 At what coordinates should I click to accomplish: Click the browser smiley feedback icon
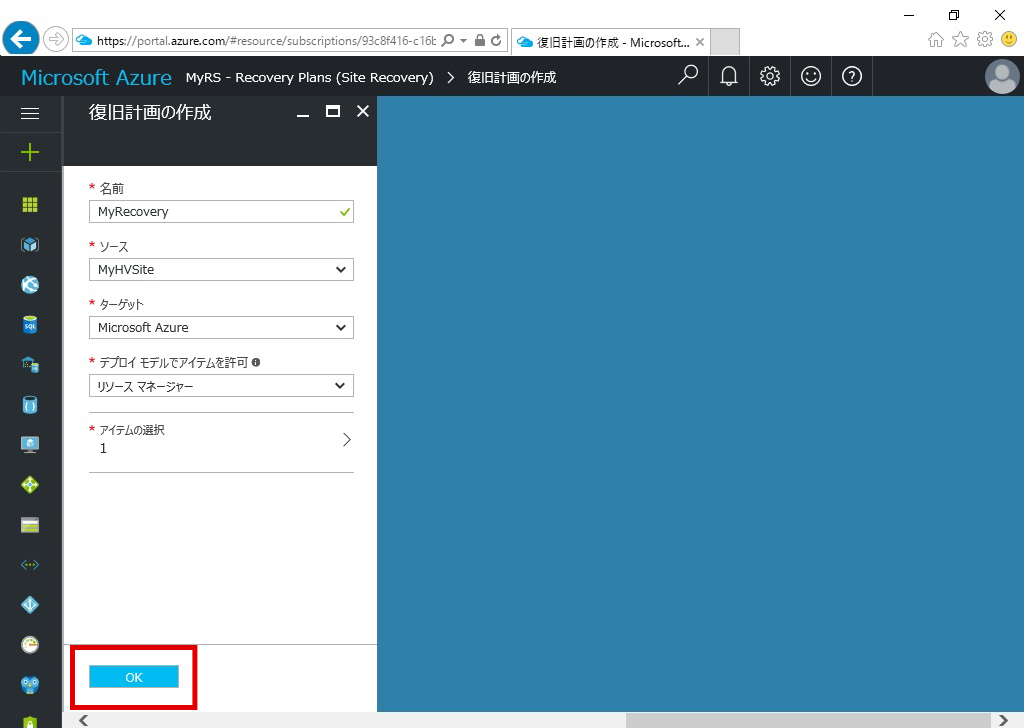(x=1009, y=39)
